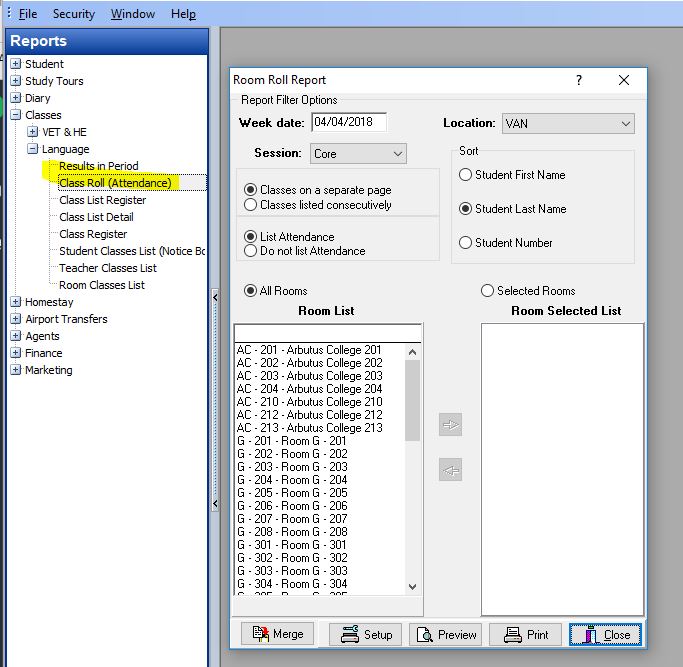Expand the Homestay tree node
This screenshot has height=667, width=683.
coord(16,302)
